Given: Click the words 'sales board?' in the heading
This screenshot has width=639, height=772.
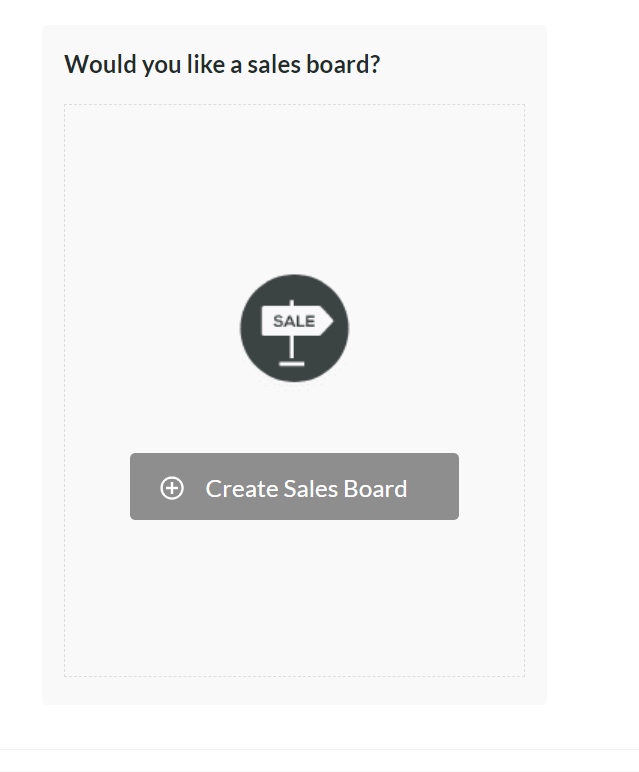Looking at the screenshot, I should 314,64.
